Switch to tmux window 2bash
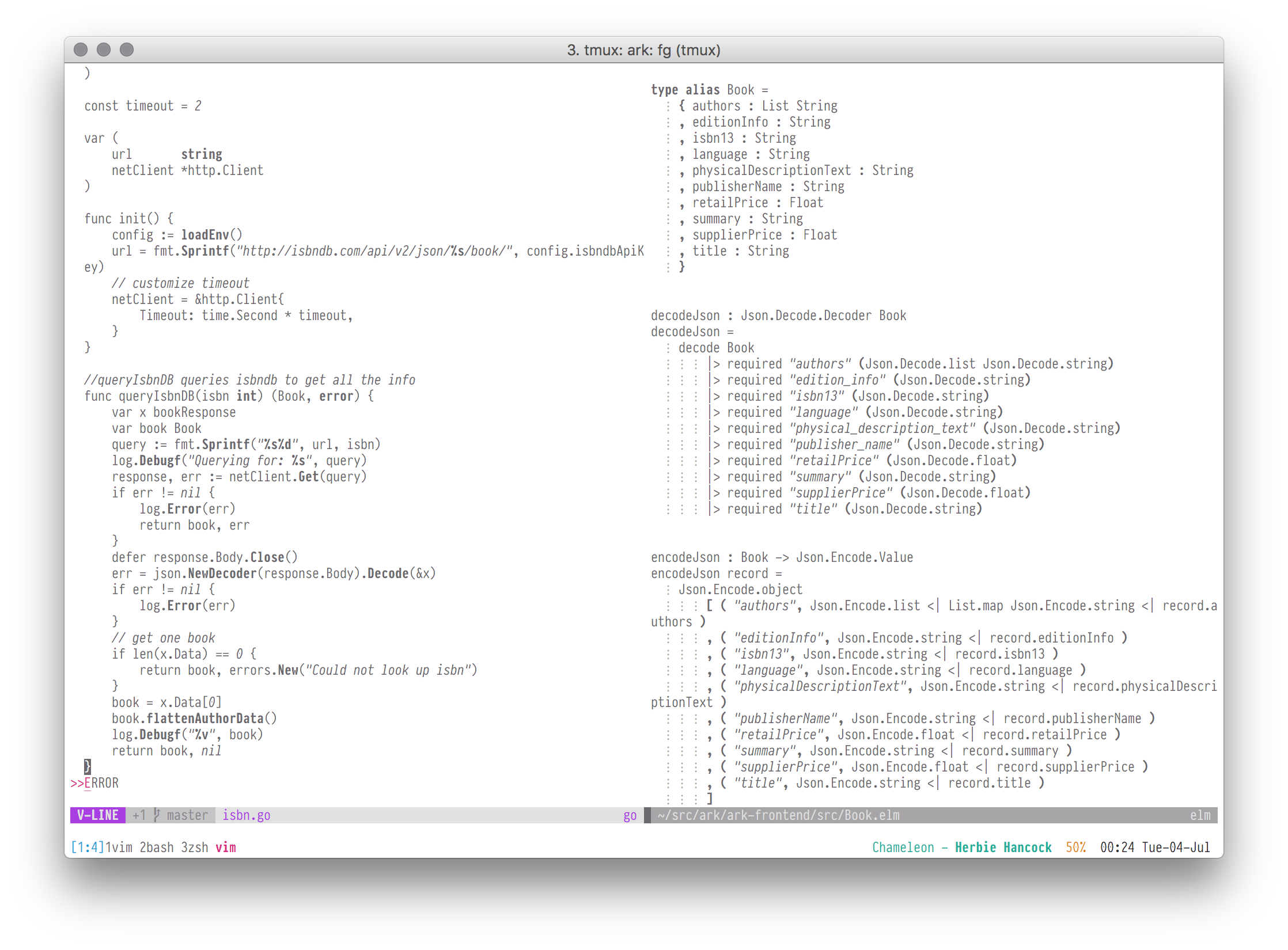 (157, 848)
